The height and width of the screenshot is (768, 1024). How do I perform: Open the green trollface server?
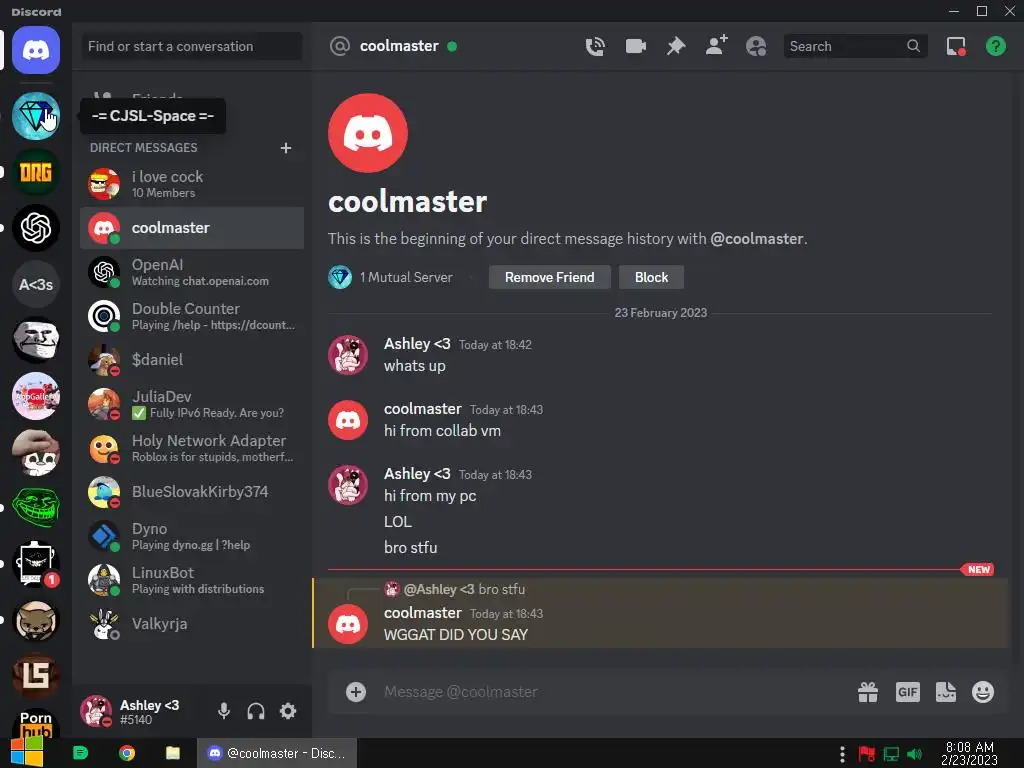pos(36,508)
